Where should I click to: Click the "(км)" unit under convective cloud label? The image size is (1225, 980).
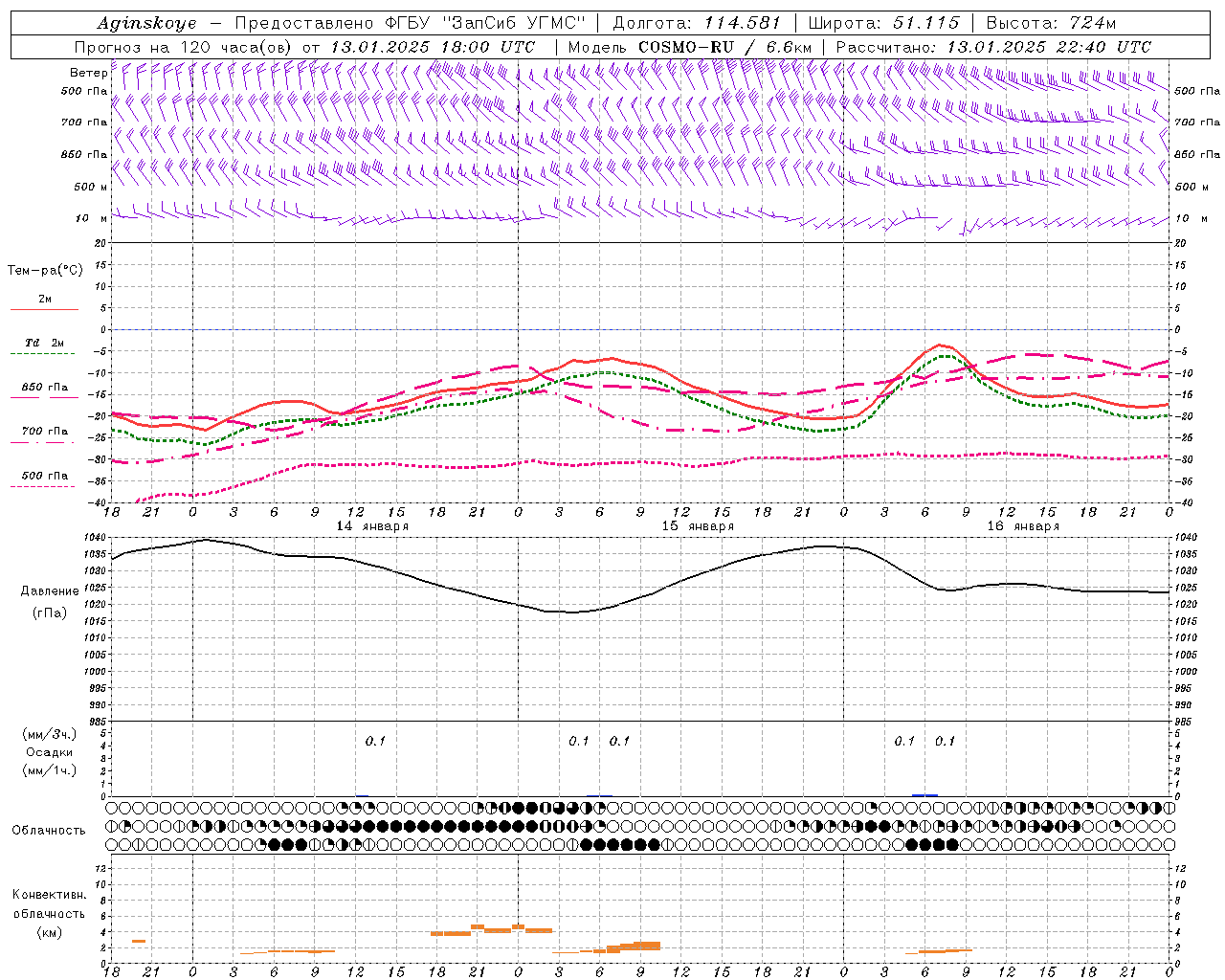[x=49, y=932]
